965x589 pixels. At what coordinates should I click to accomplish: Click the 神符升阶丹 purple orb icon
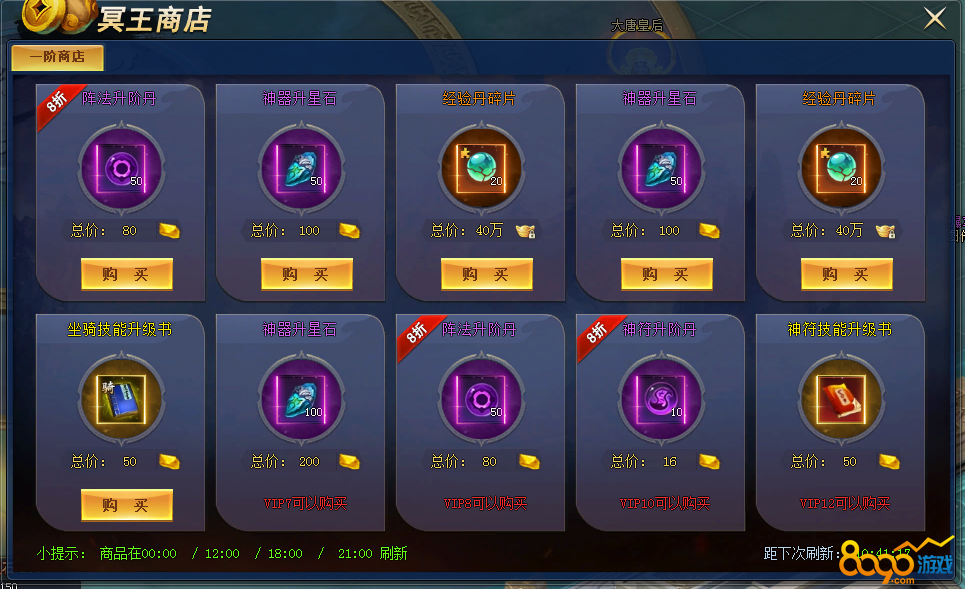point(662,399)
